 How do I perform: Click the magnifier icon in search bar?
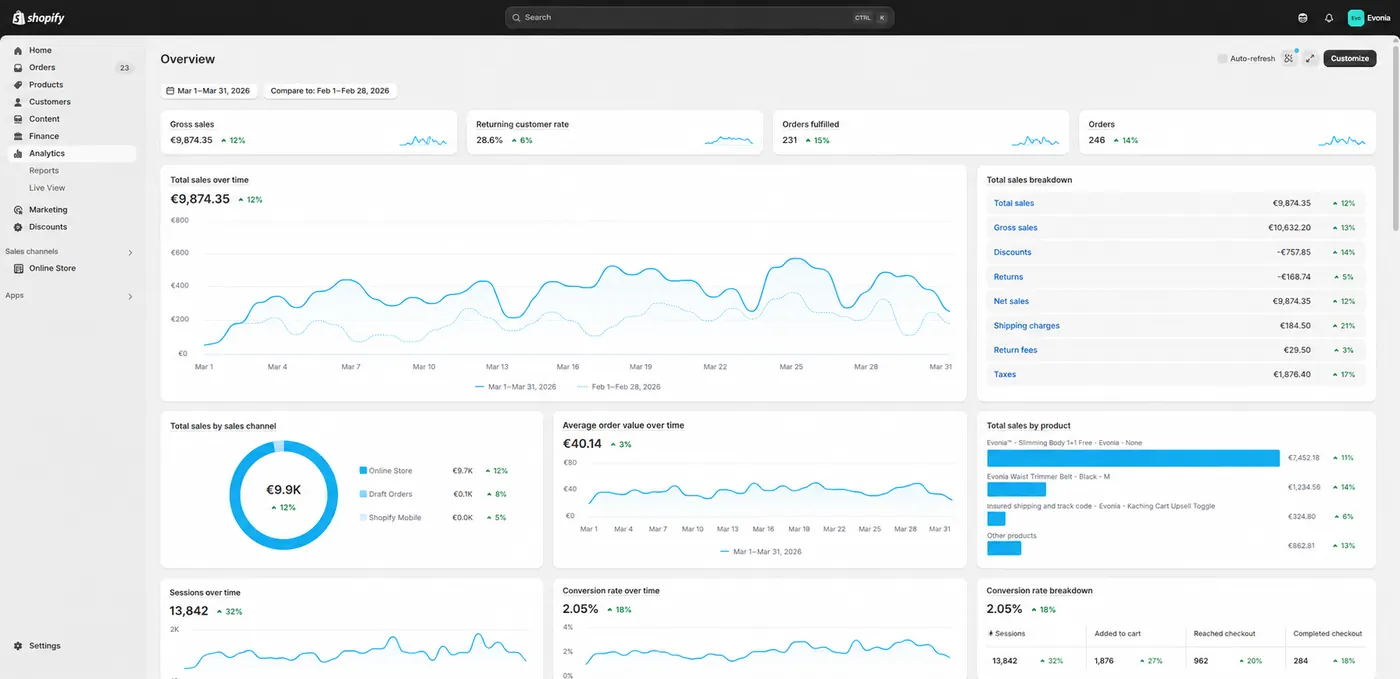pyautogui.click(x=517, y=17)
